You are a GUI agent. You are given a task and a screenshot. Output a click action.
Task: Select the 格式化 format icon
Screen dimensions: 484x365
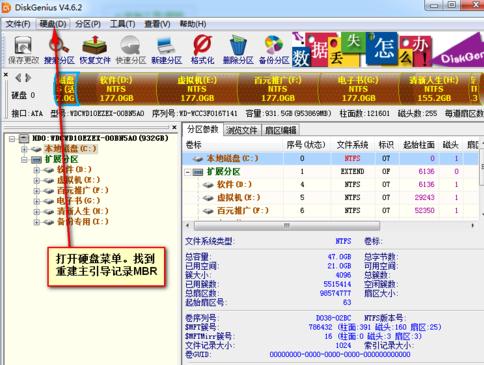click(x=202, y=50)
